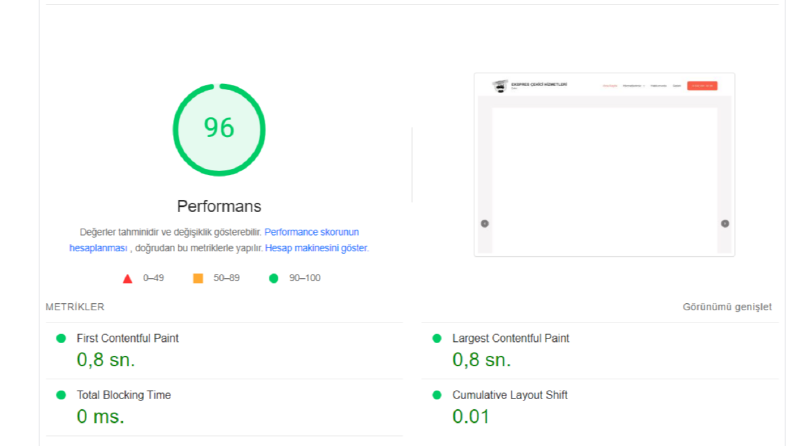Click the green dot beside Largest Contentful Paint
This screenshot has width=793, height=446.
437,338
